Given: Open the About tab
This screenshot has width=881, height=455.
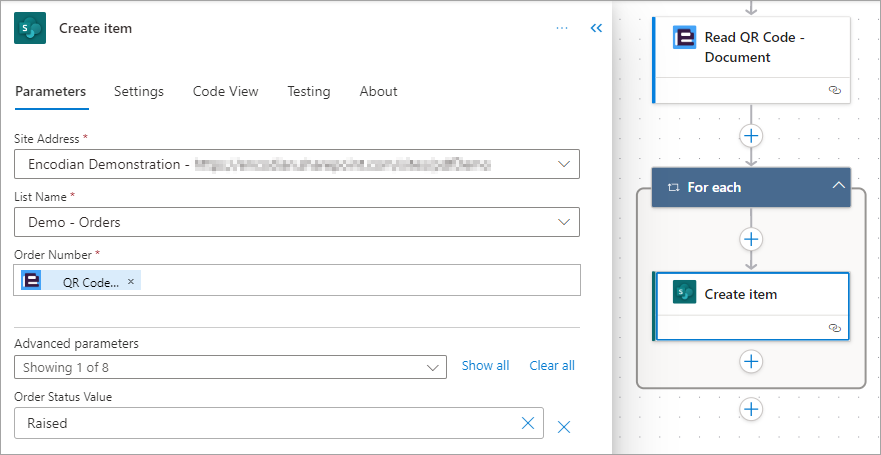Looking at the screenshot, I should pos(378,91).
